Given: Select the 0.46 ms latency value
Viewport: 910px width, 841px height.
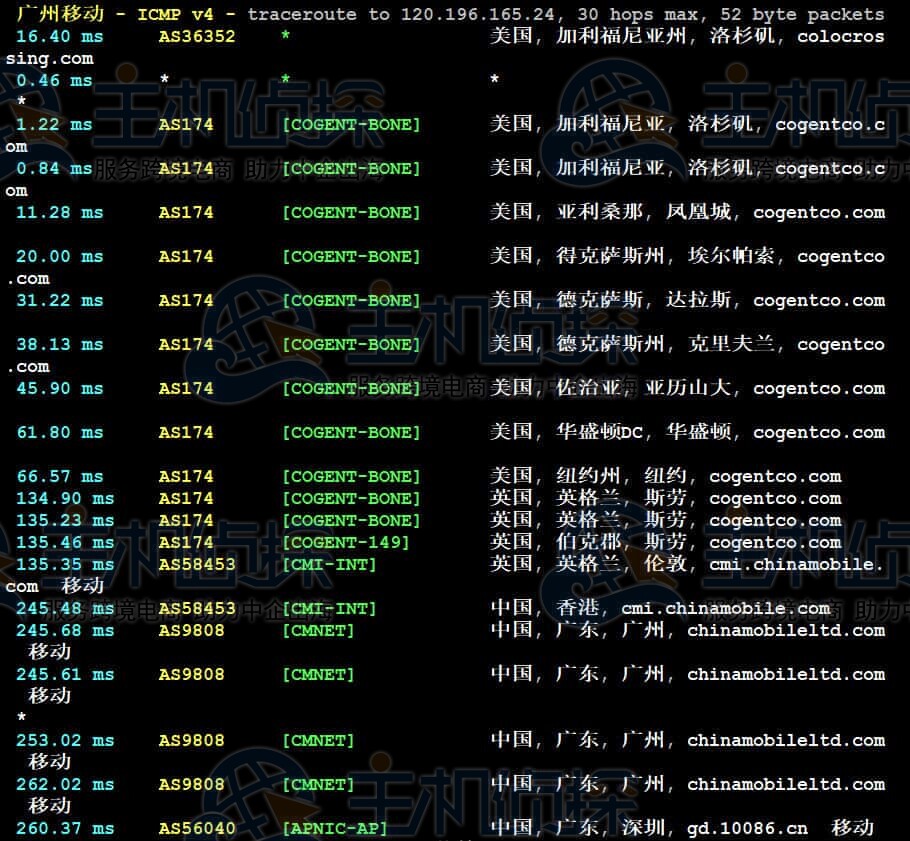Looking at the screenshot, I should [x=54, y=81].
